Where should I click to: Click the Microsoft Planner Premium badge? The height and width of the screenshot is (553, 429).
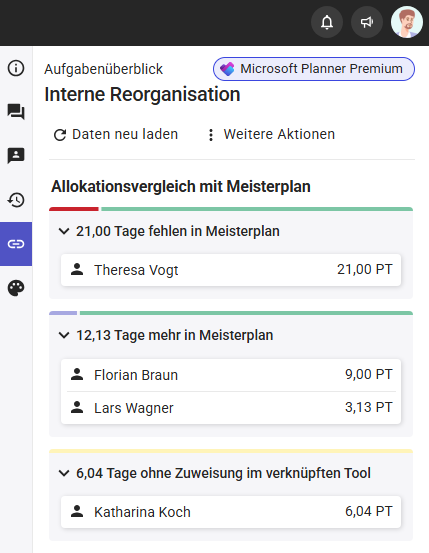(x=314, y=69)
